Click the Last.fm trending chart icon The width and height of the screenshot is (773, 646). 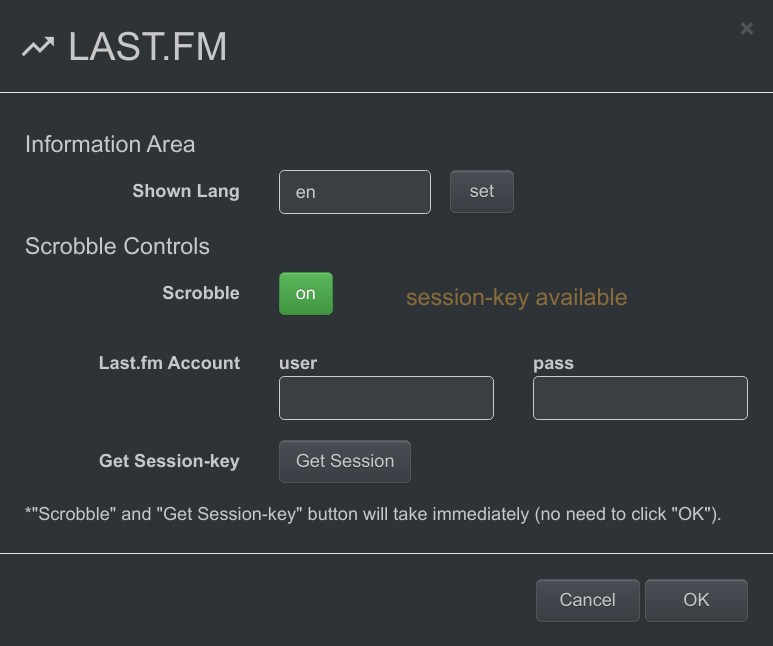(x=38, y=47)
